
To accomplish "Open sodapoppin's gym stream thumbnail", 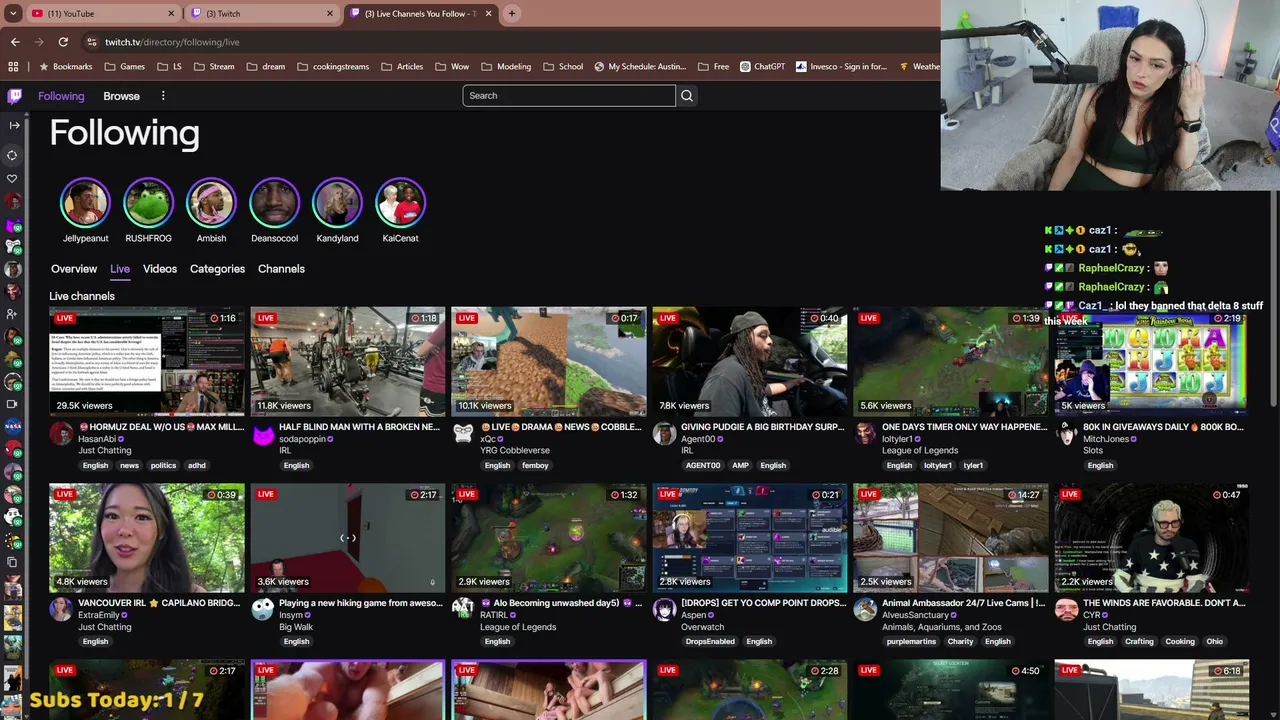I will pos(348,361).
